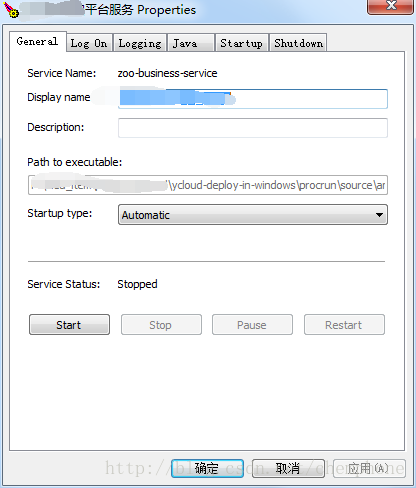Select the zoo-business-service name text
The height and width of the screenshot is (488, 416).
coord(167,73)
